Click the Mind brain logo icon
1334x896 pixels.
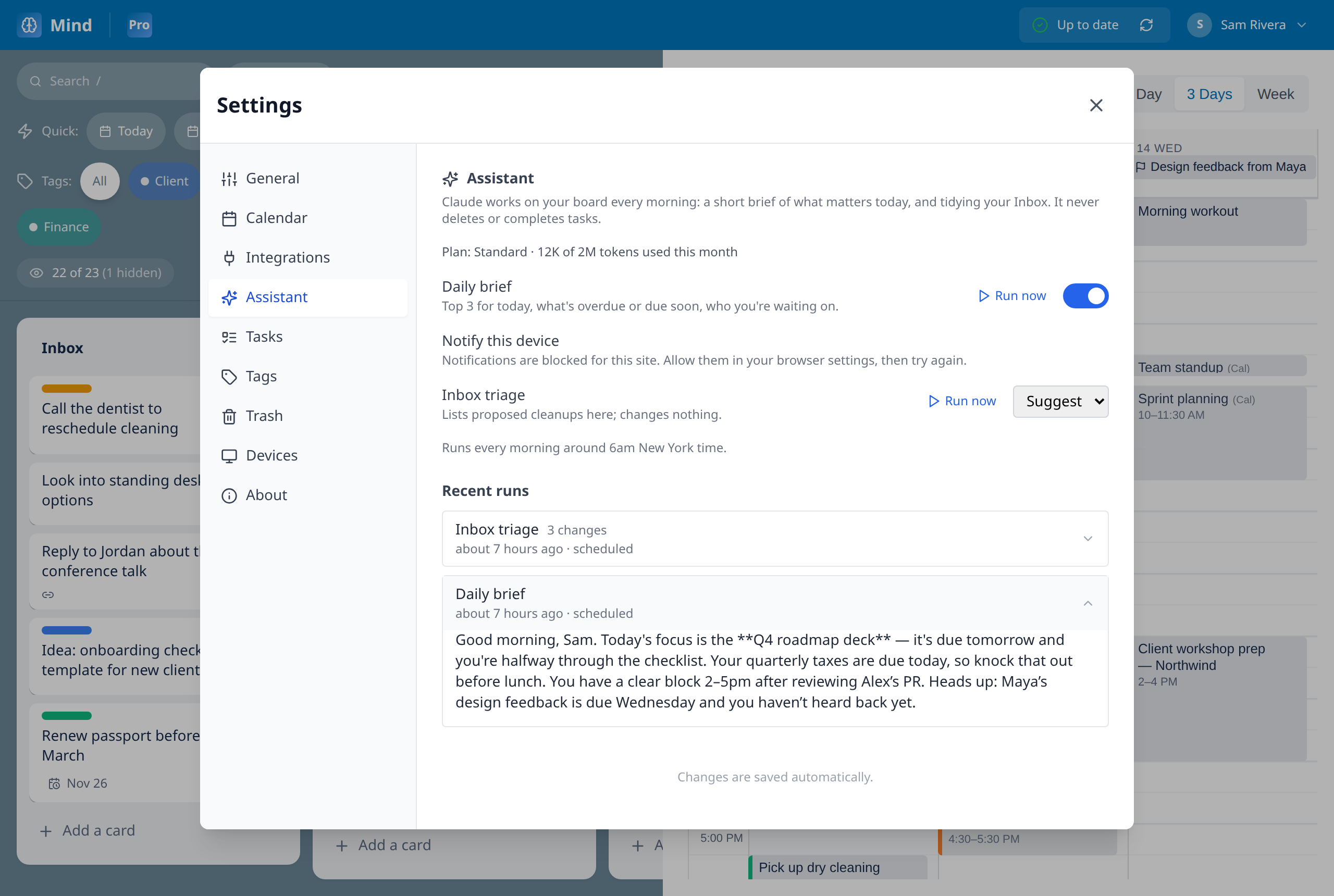29,25
